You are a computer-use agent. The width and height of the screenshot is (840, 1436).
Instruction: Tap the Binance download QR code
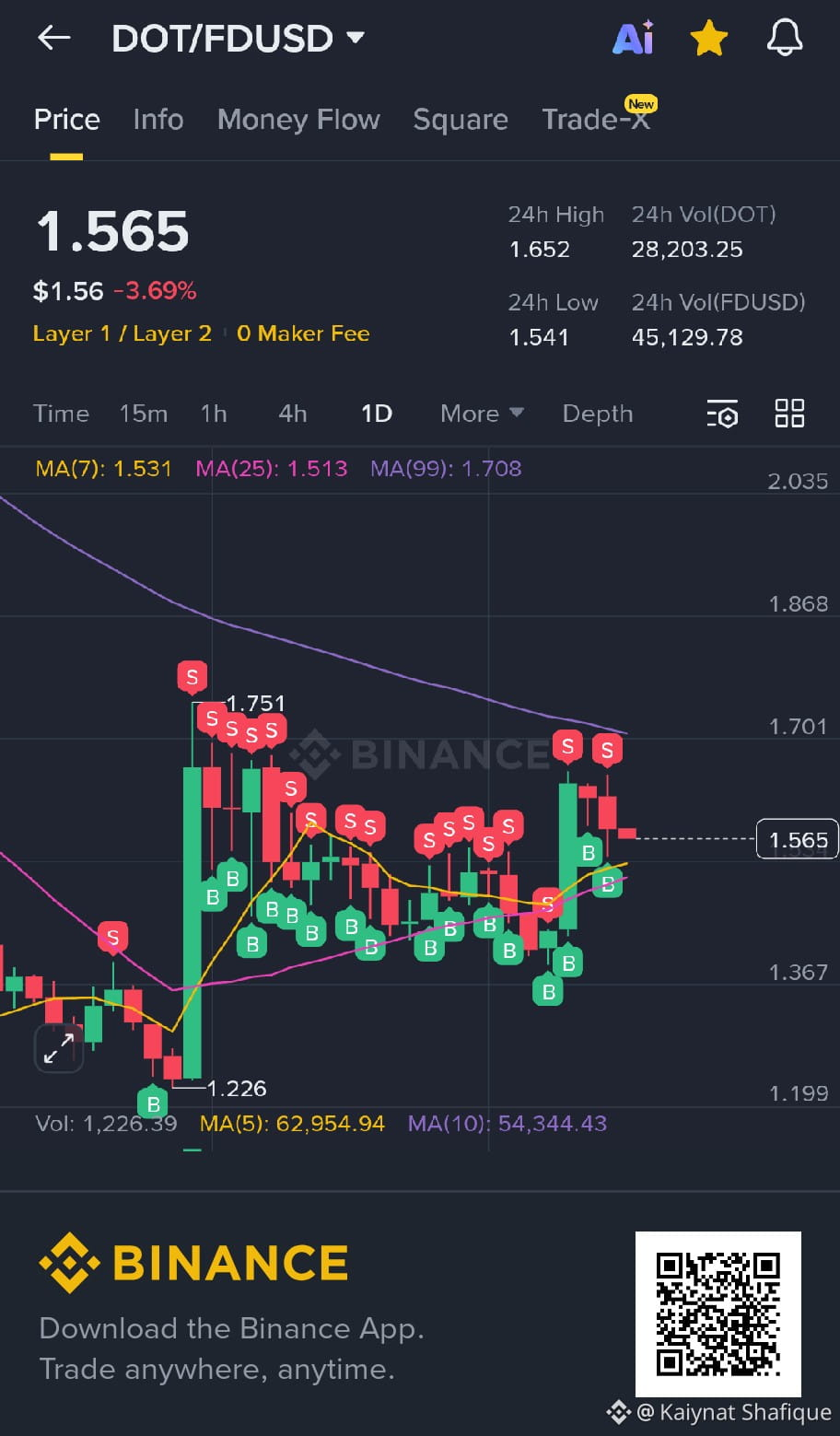718,1314
